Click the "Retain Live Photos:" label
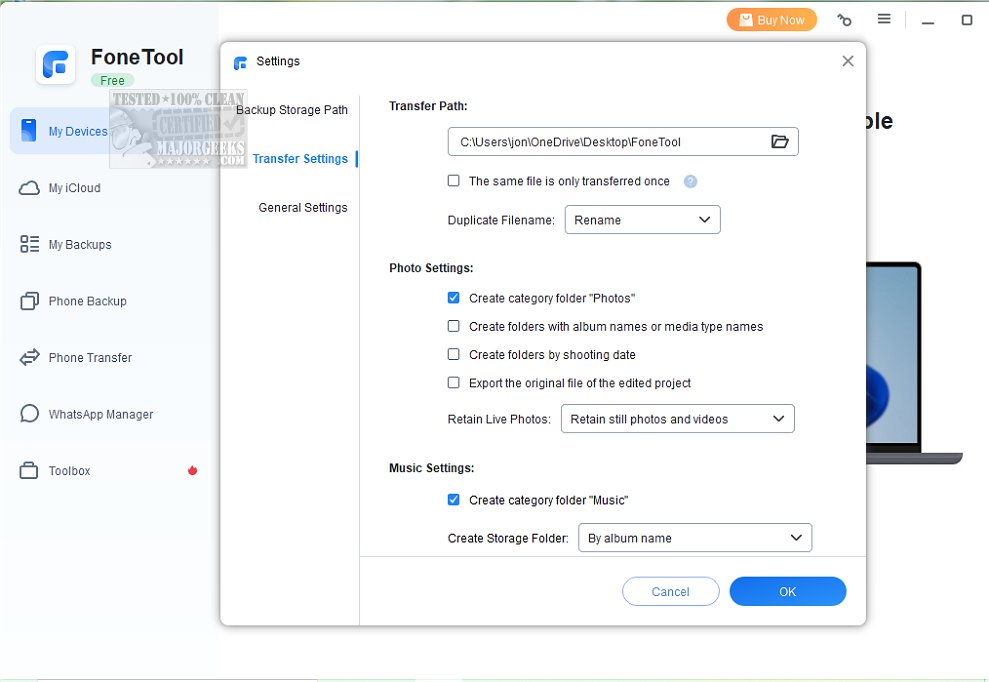 tap(499, 420)
